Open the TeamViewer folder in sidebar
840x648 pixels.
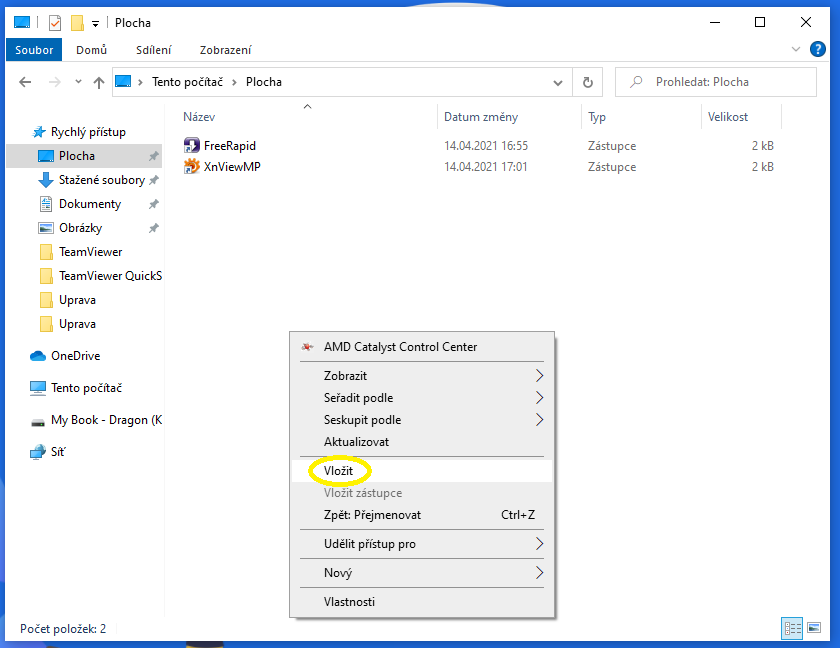pos(90,252)
